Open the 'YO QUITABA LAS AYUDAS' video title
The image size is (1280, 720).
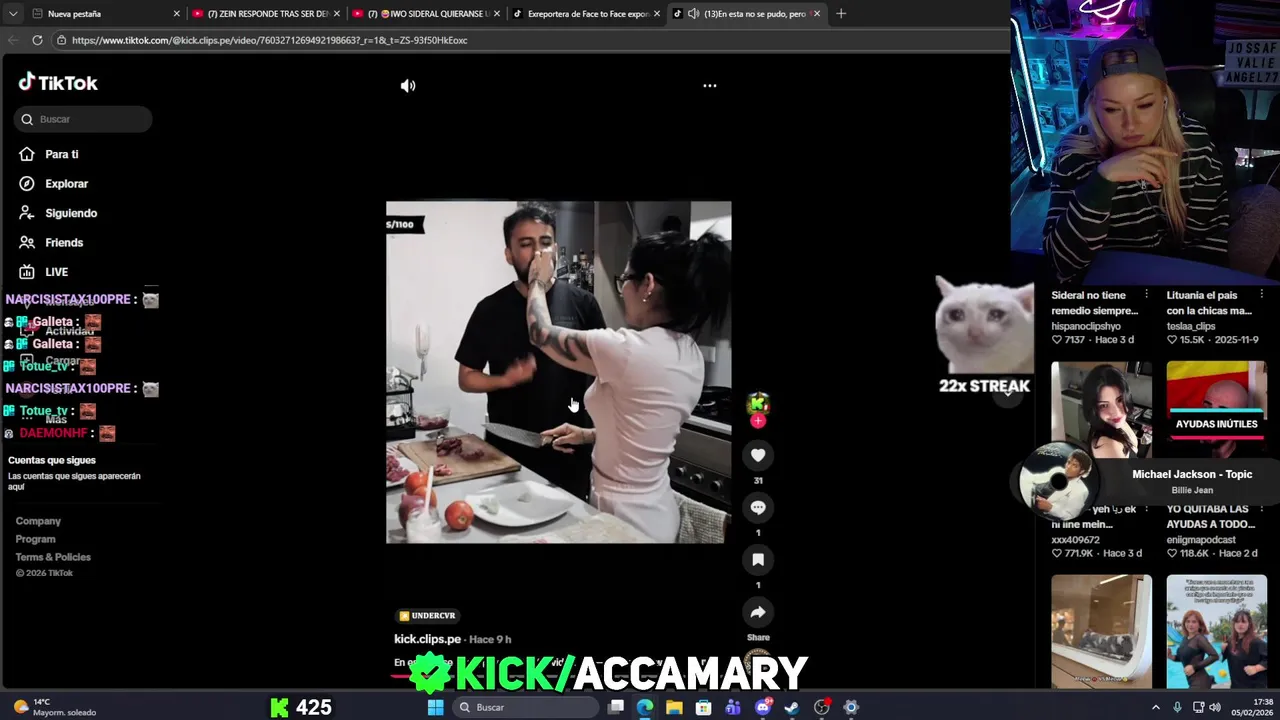1210,517
